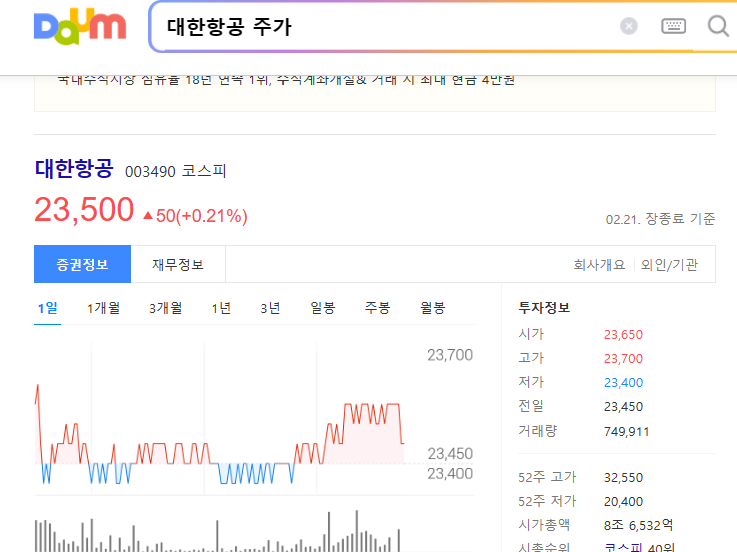Switch to the 재무정보 tab
This screenshot has width=737, height=552.
(x=178, y=264)
